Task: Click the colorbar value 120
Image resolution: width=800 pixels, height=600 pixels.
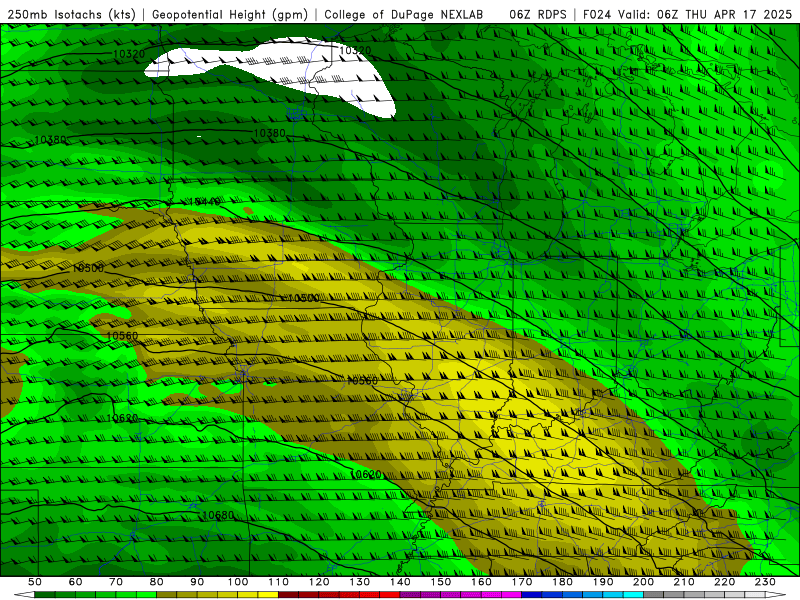Action: [x=319, y=582]
